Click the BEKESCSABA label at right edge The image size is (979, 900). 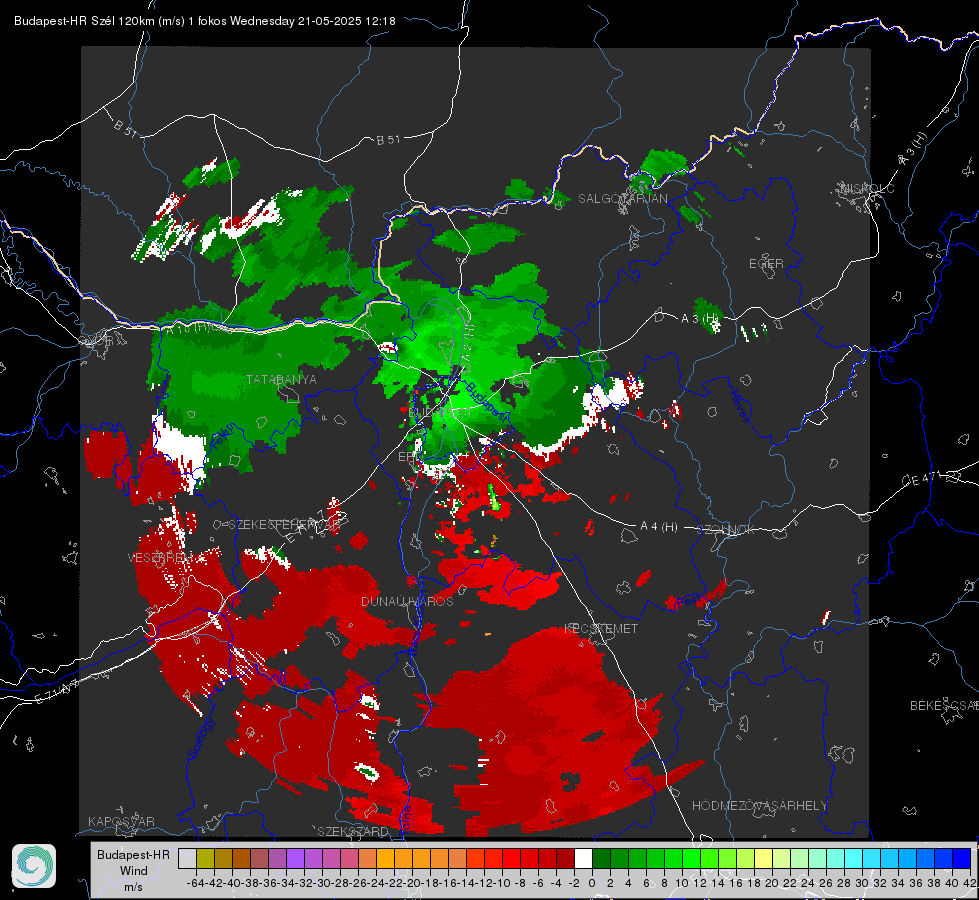pyautogui.click(x=944, y=705)
